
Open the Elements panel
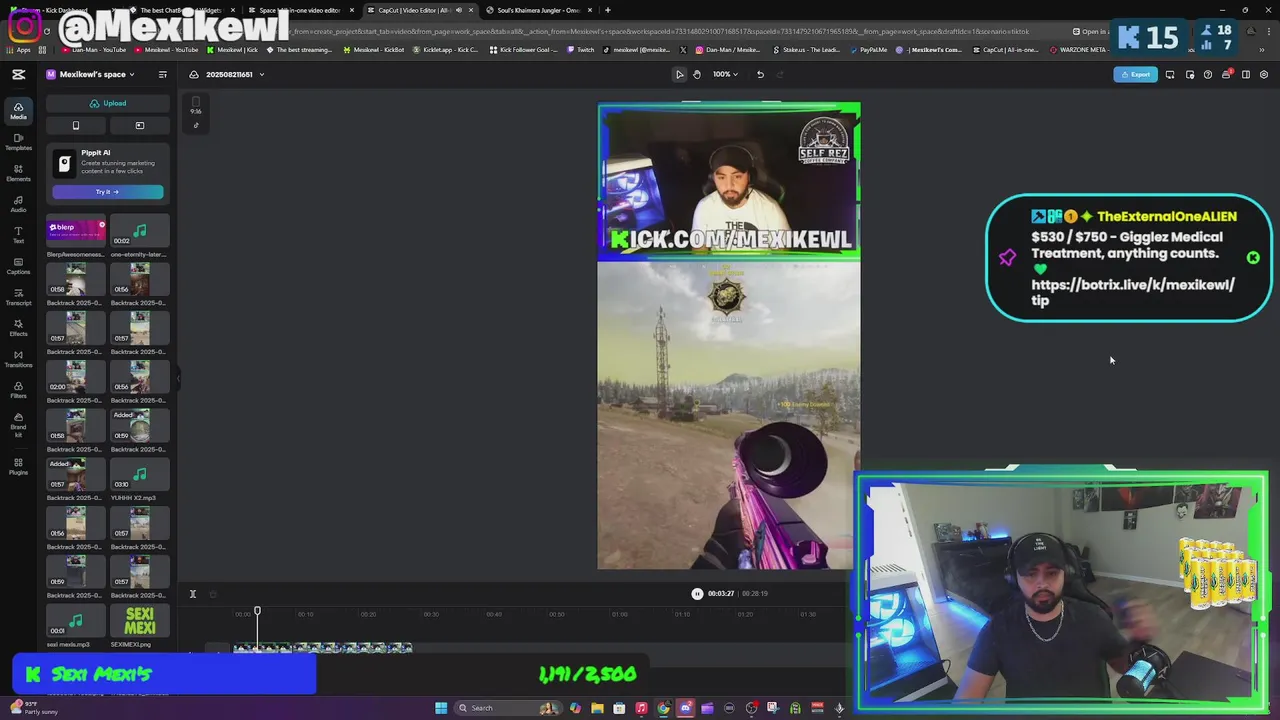tap(18, 173)
